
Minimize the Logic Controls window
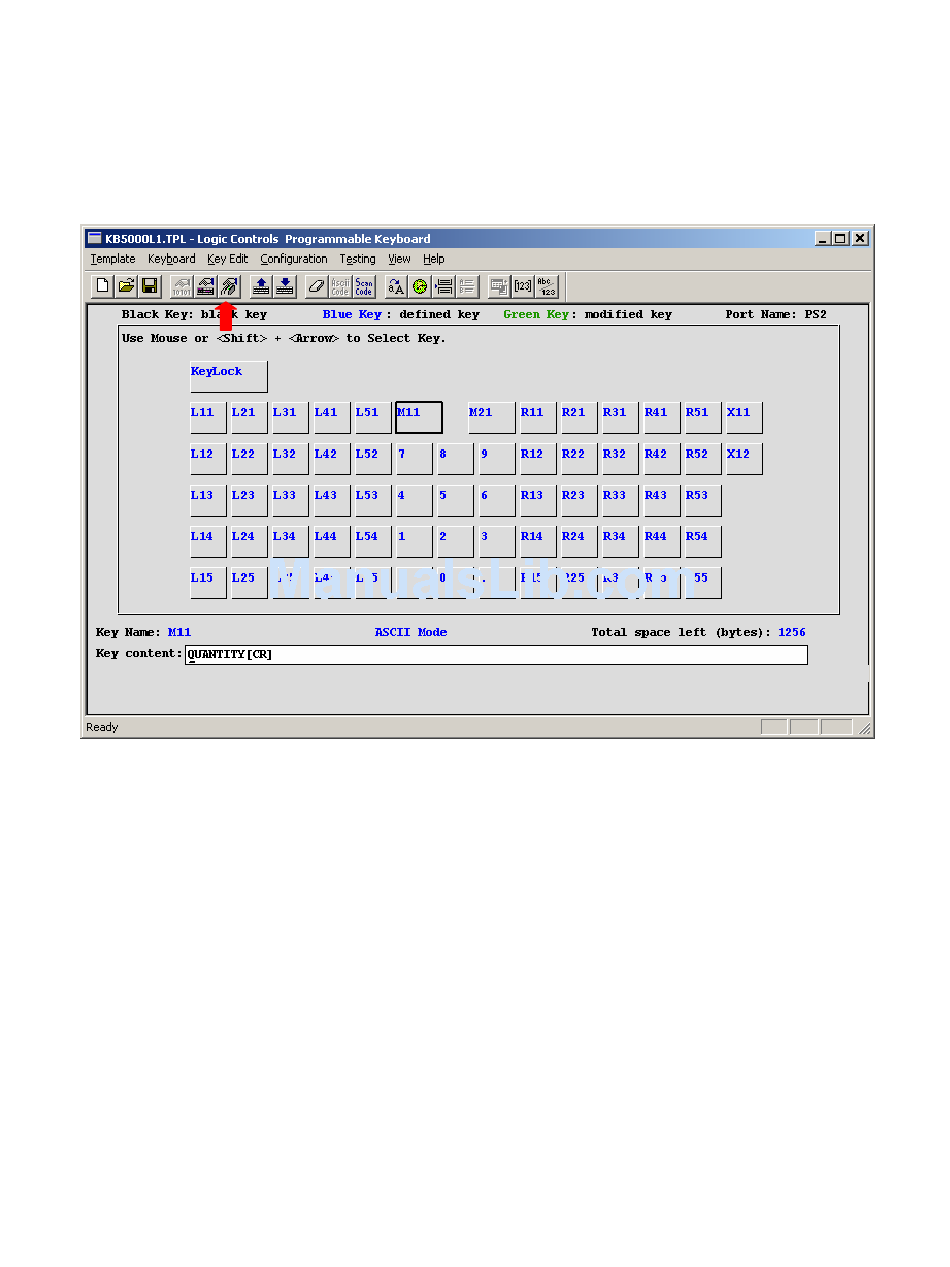(x=824, y=239)
